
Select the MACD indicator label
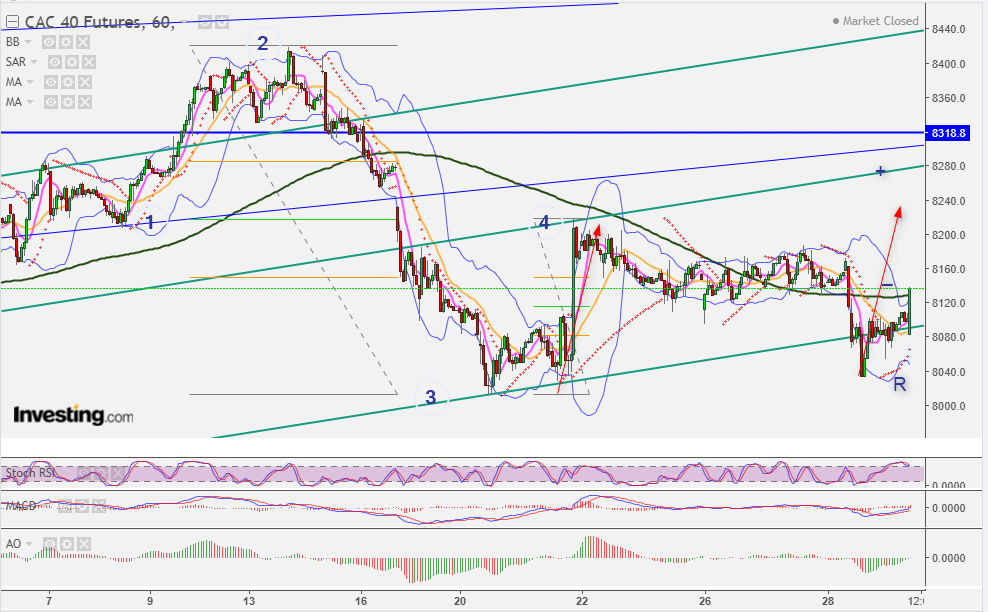[x=21, y=506]
